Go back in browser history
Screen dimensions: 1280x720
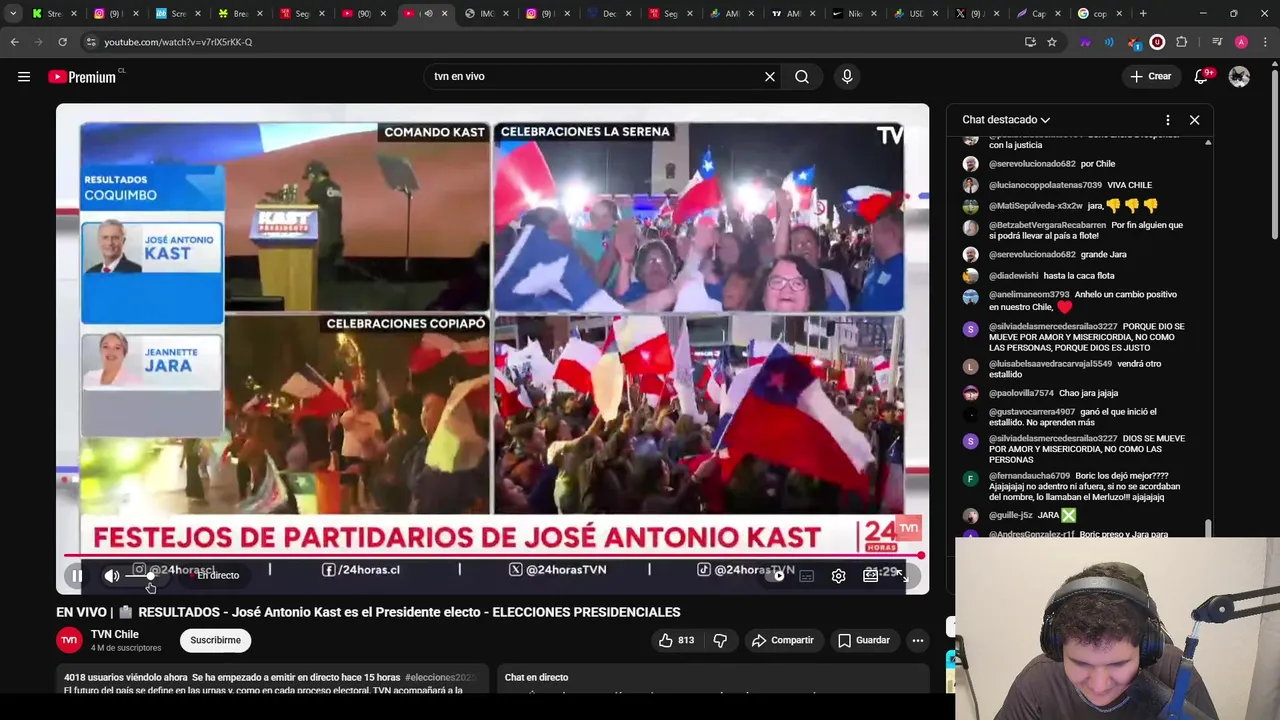click(x=14, y=42)
